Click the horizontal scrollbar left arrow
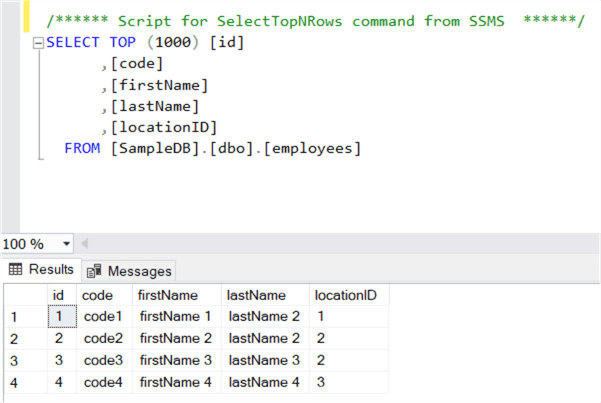Screen dimensions: 601x403 pyautogui.click(x=85, y=244)
